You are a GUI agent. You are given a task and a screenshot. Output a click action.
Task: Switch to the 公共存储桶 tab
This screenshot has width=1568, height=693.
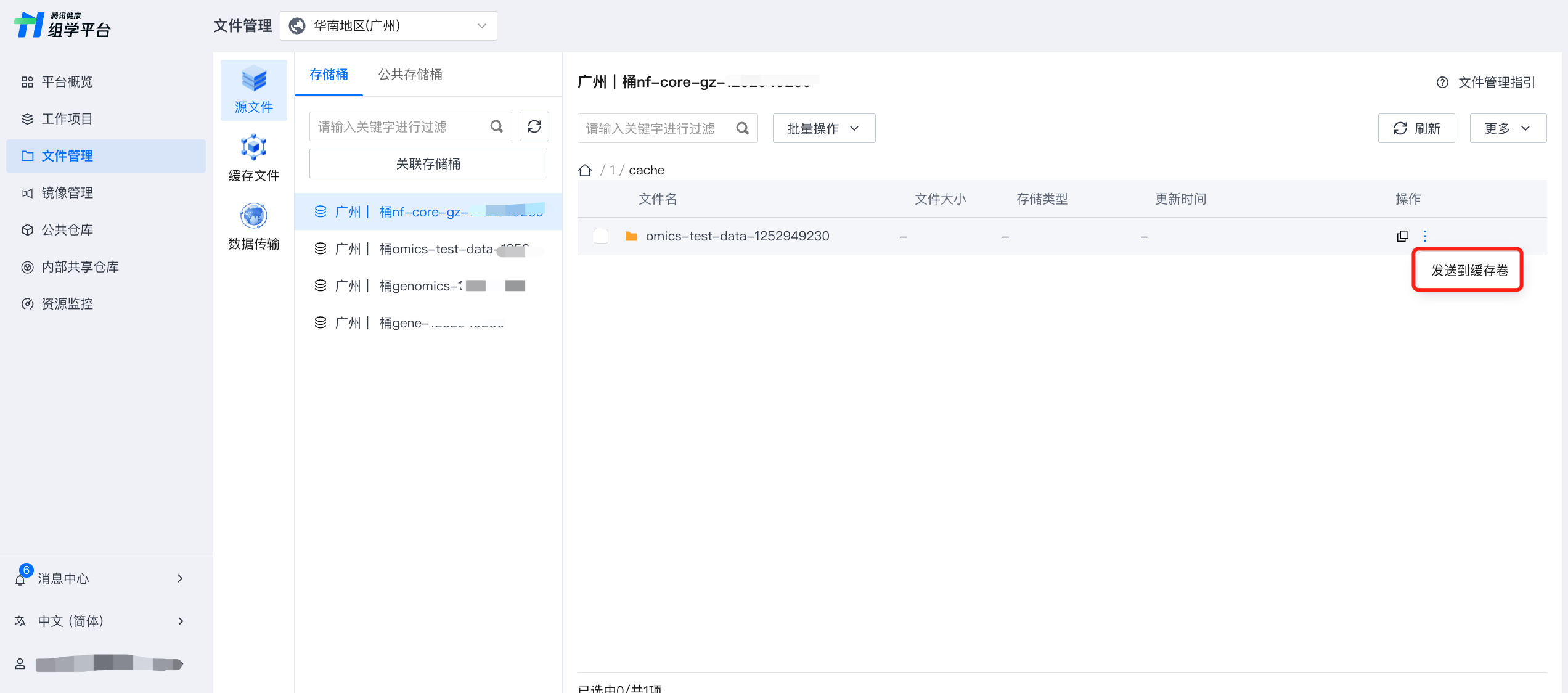coord(410,75)
